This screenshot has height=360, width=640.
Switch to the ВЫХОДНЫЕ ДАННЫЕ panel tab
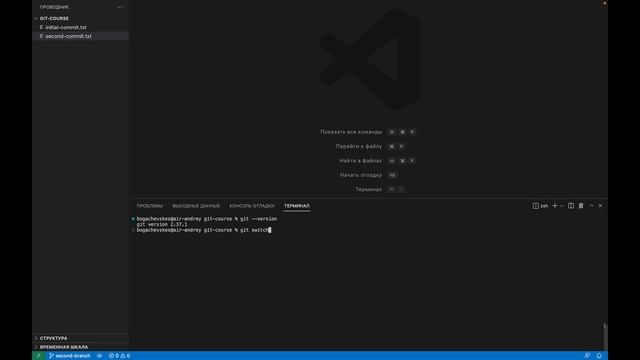tap(196, 206)
